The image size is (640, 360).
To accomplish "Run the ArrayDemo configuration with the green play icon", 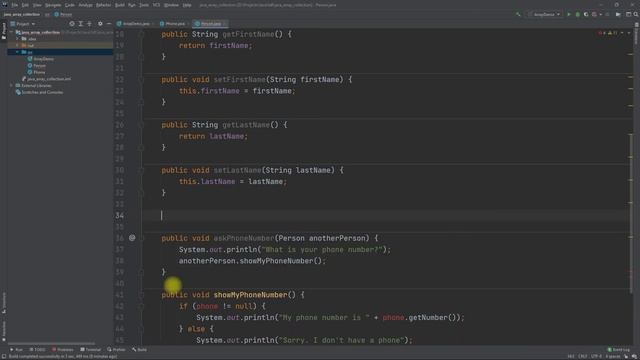I will (x=569, y=14).
